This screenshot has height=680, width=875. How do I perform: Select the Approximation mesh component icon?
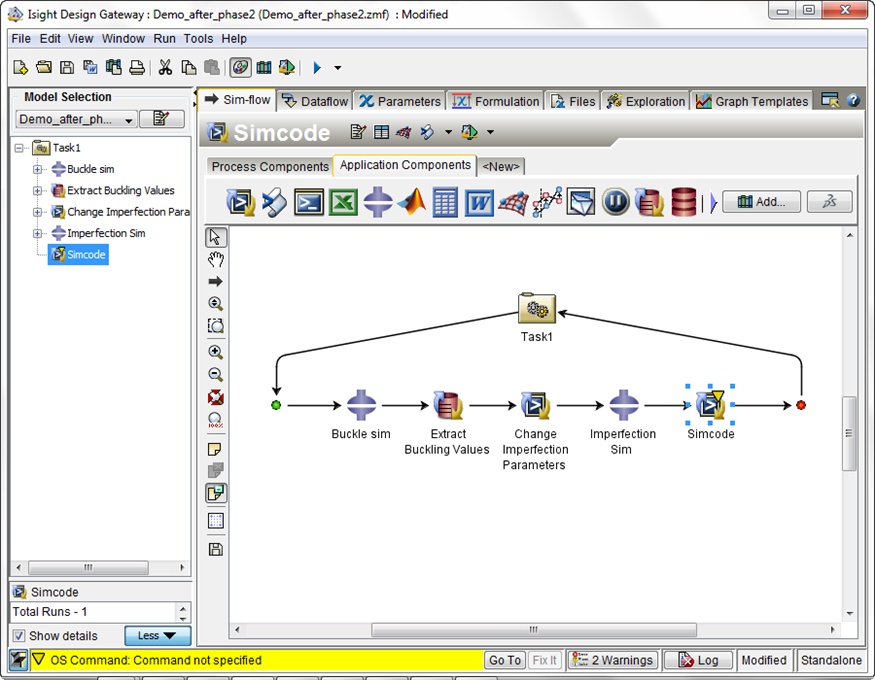pos(513,202)
